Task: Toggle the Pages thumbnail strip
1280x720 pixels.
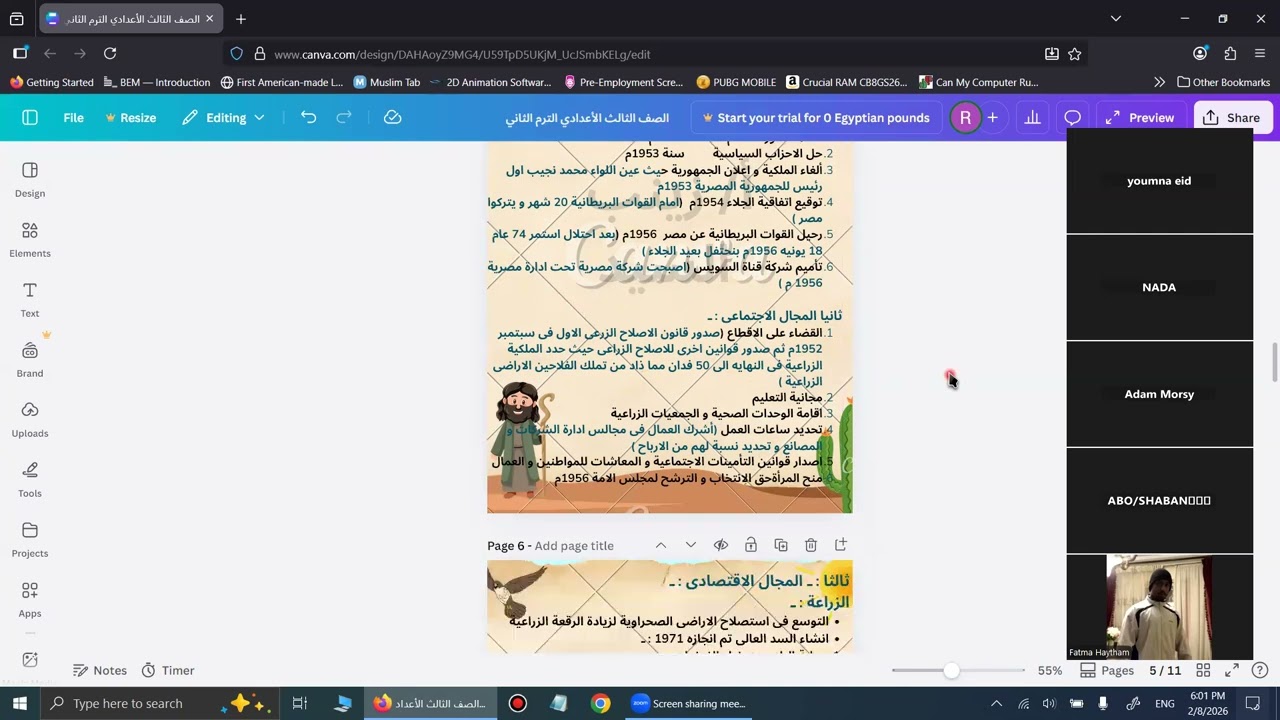Action: tap(1107, 671)
